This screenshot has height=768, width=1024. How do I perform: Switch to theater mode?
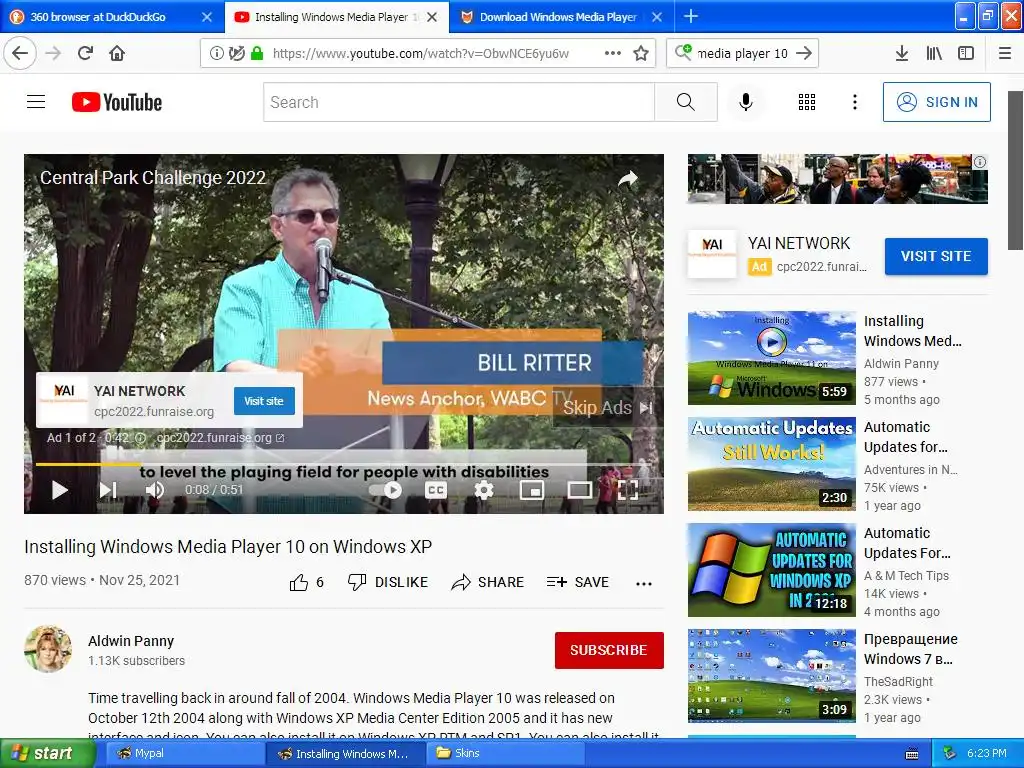click(x=580, y=490)
